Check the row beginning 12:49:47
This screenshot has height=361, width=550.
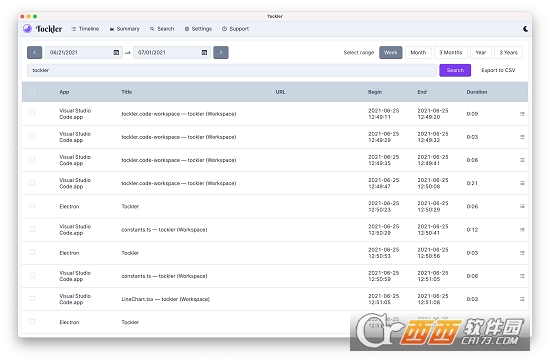pyautogui.click(x=32, y=182)
